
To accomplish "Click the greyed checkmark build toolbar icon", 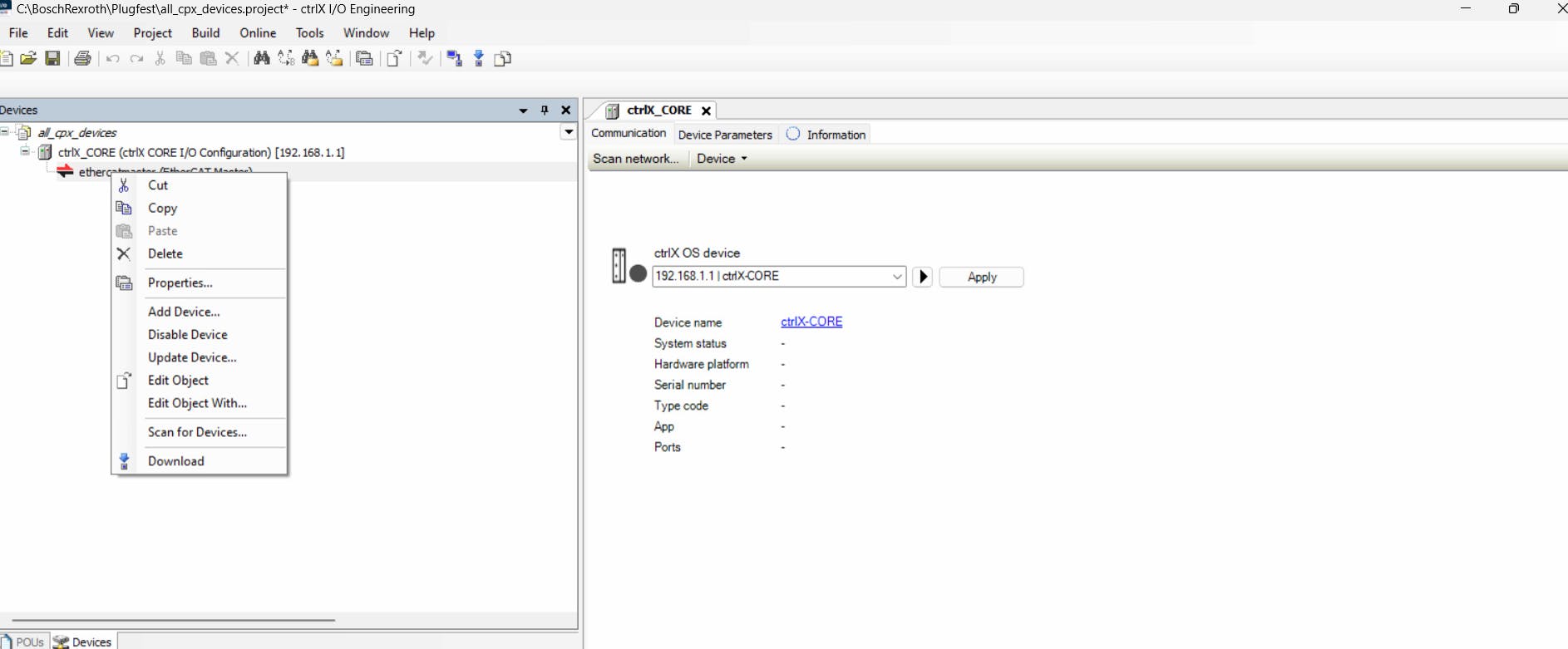I will pos(425,58).
